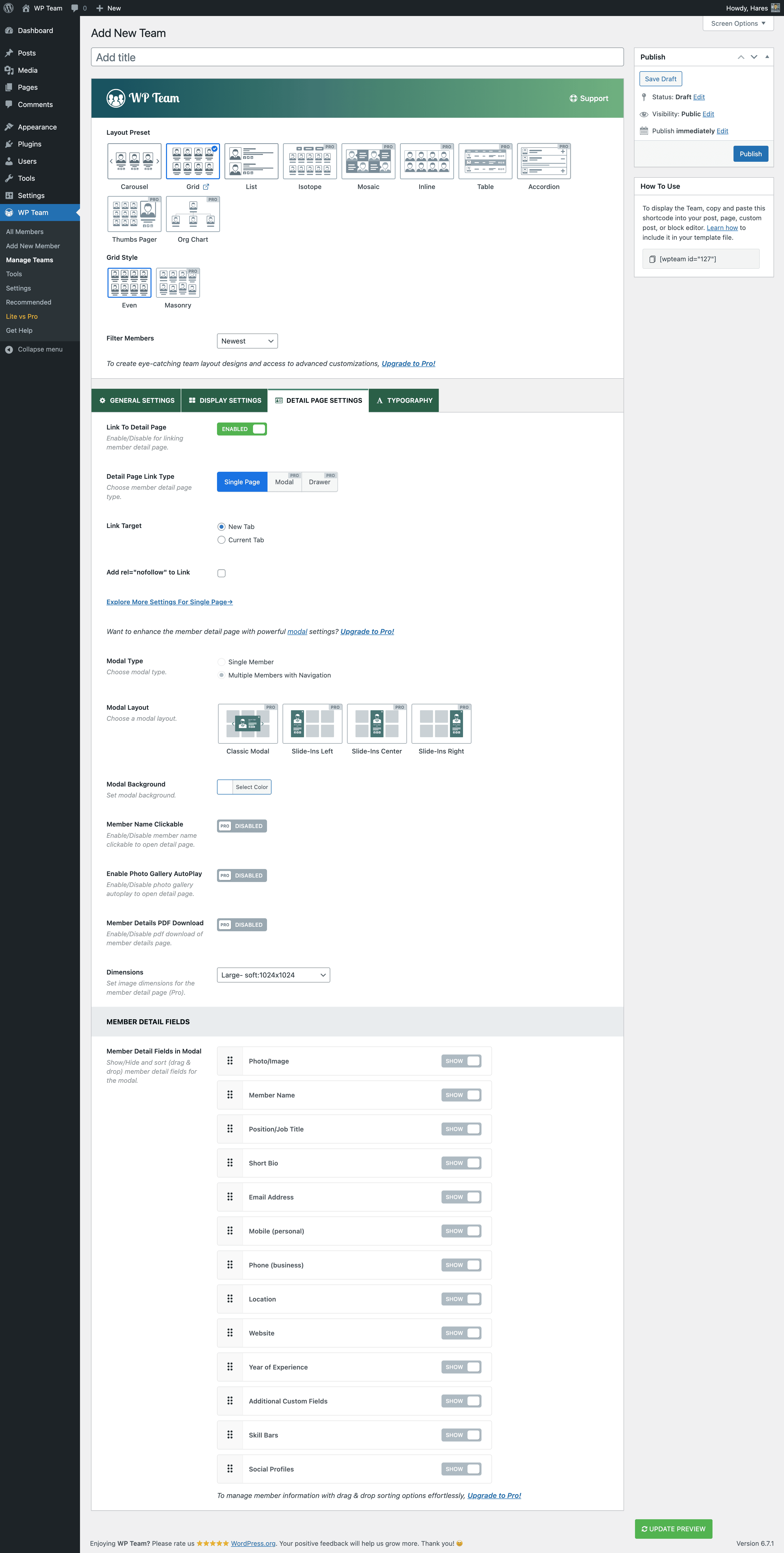Open Grid layout preview external-link icon

[x=206, y=187]
